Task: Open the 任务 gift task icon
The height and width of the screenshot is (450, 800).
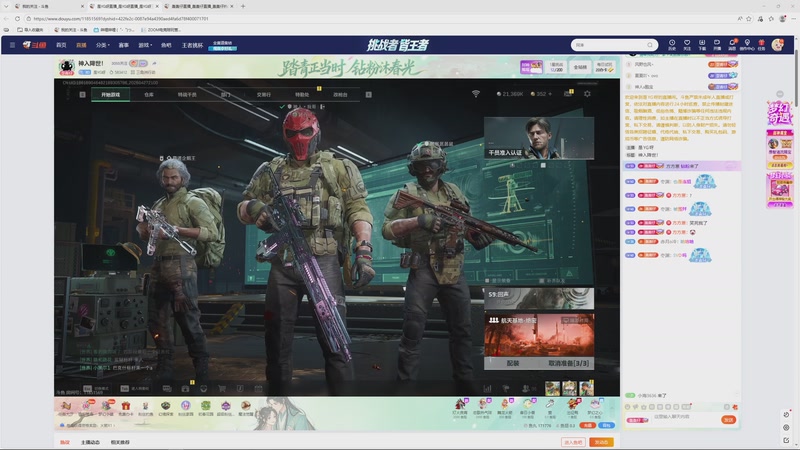Action: coord(761,45)
